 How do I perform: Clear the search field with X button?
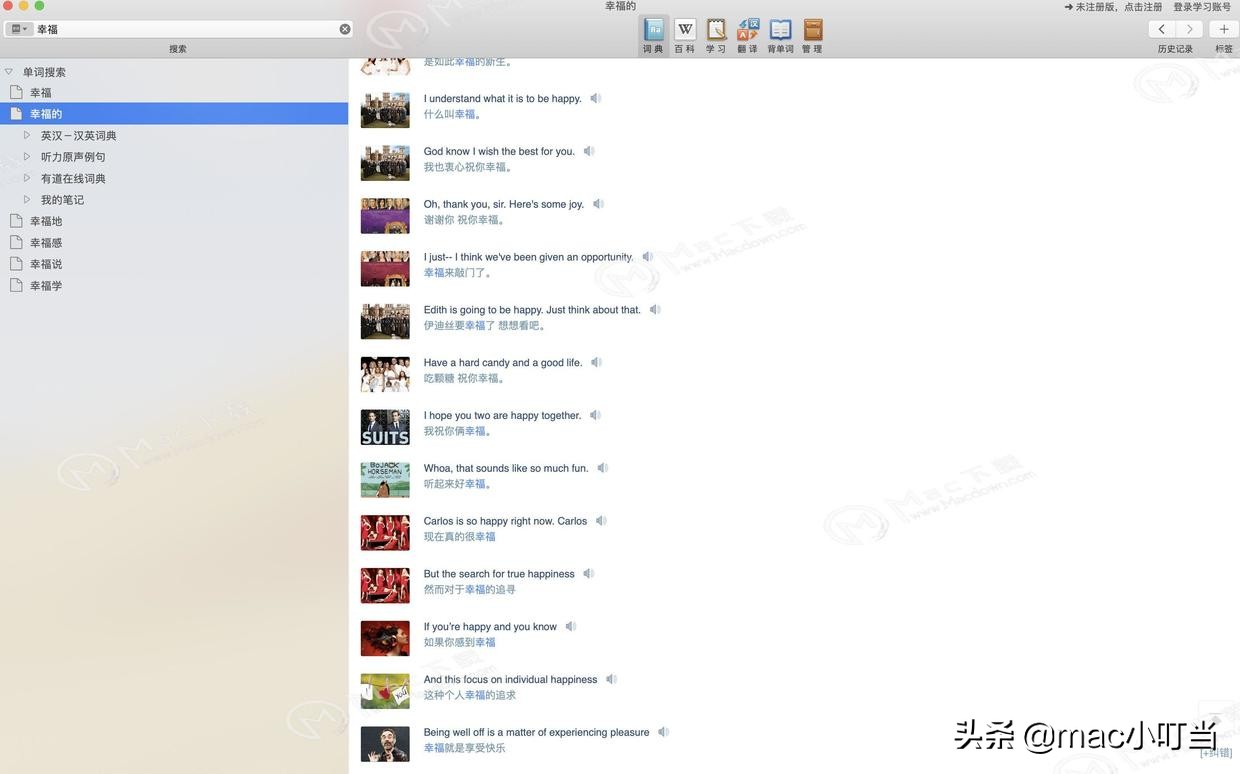tap(345, 29)
